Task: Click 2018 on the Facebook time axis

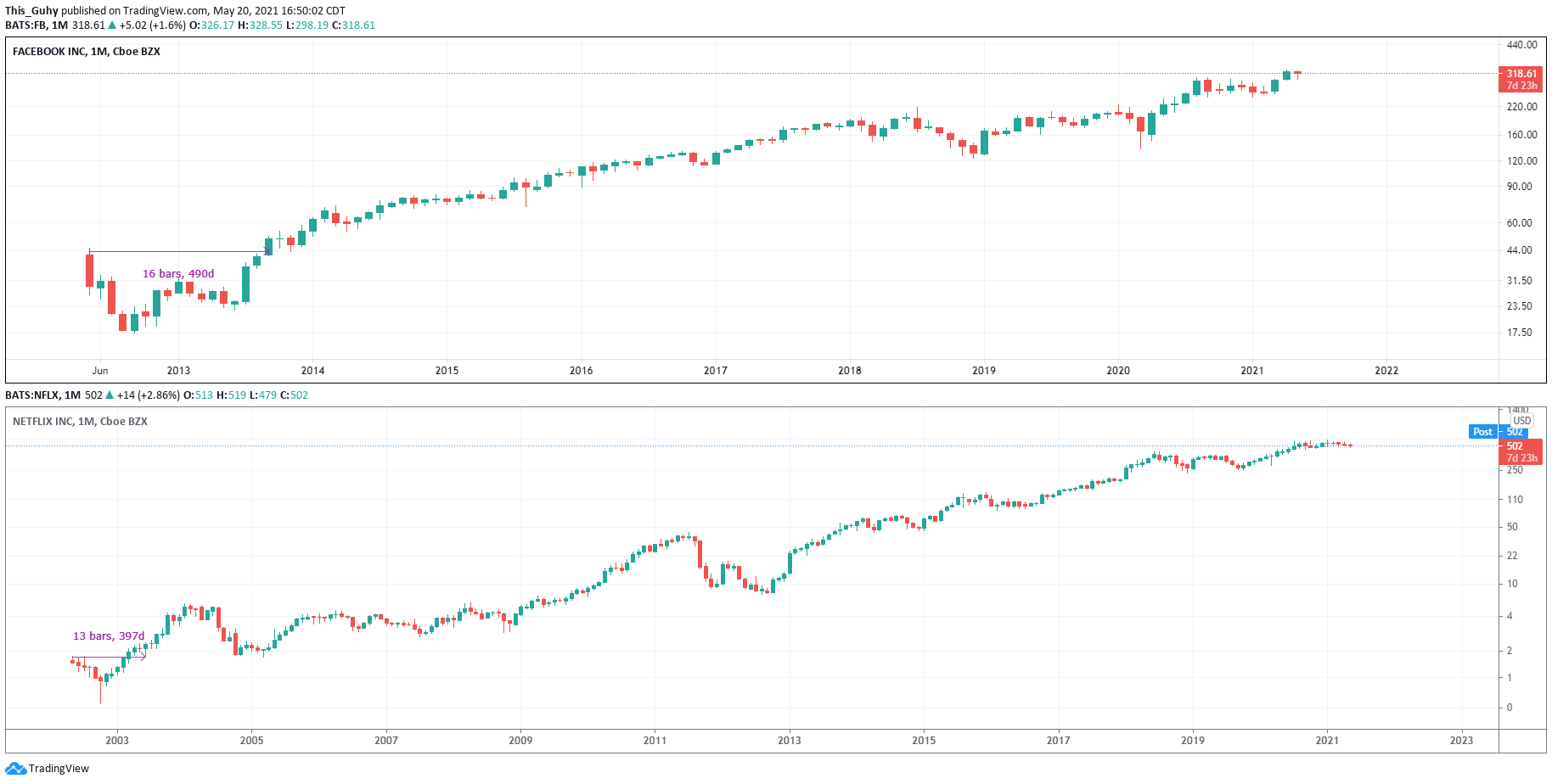Action: [x=849, y=371]
